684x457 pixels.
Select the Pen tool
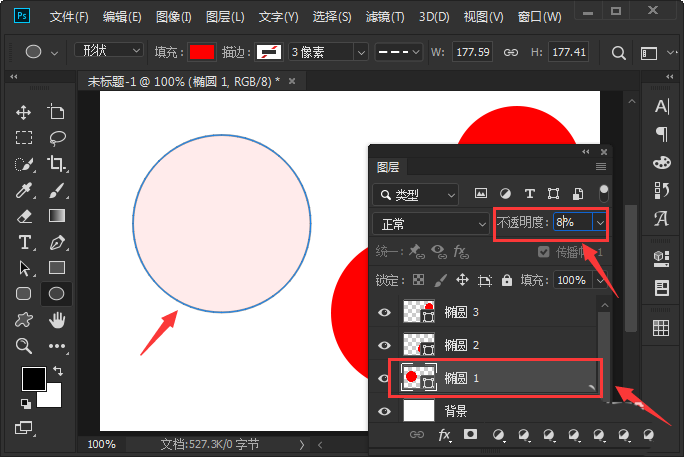click(x=57, y=242)
